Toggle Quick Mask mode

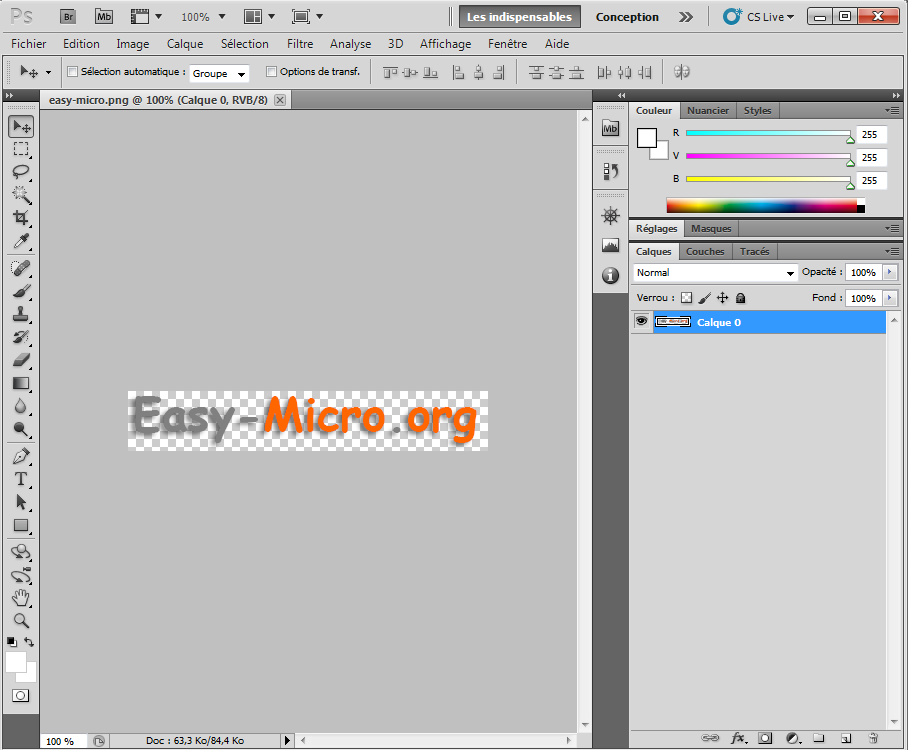(21, 696)
